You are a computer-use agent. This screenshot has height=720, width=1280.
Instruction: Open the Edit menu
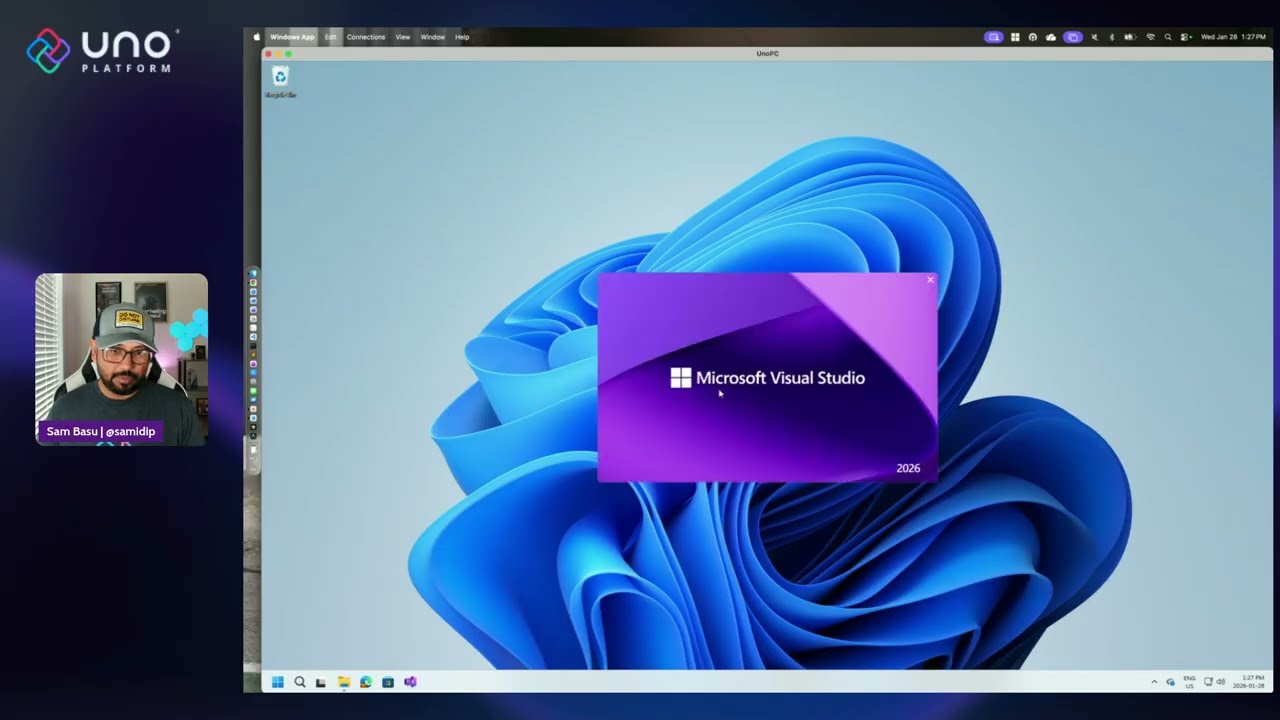tap(331, 37)
